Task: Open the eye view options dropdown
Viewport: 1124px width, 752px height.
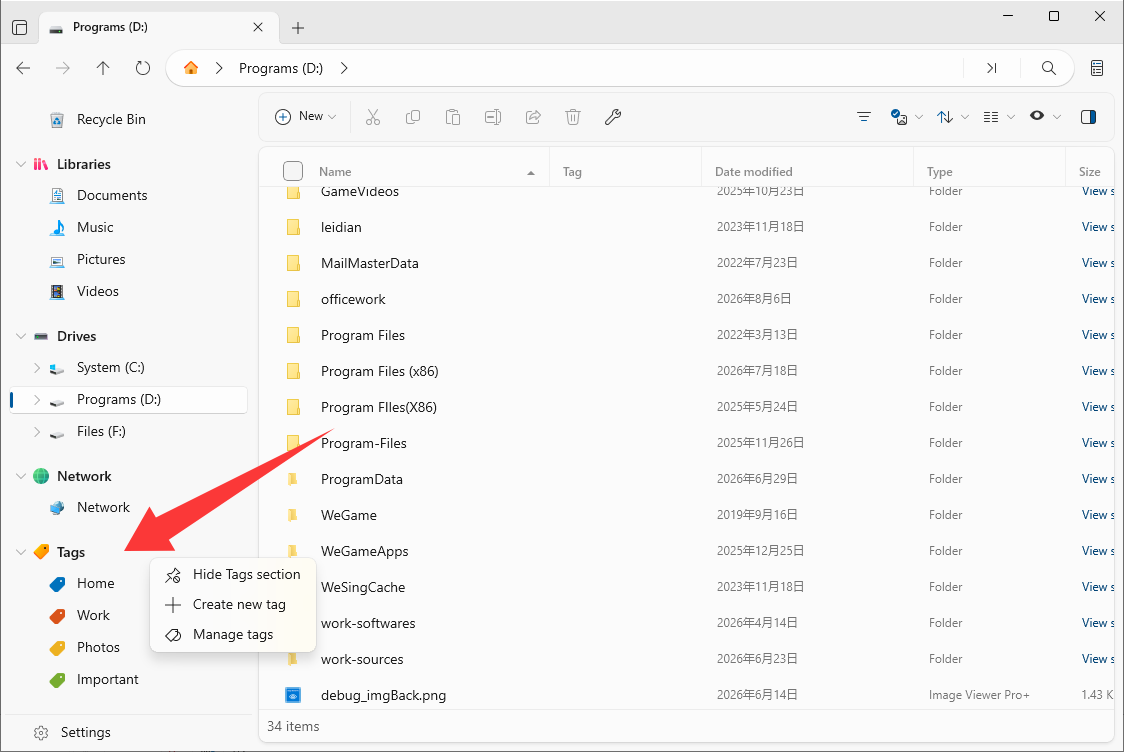Action: point(1044,117)
